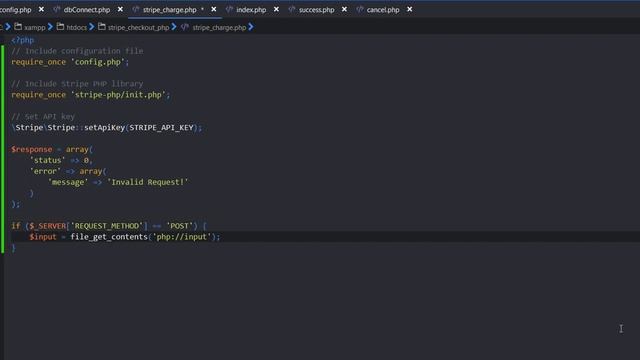Click the 'stripe-php/init.php' string
Viewport: 640px width, 360px height.
click(x=118, y=95)
